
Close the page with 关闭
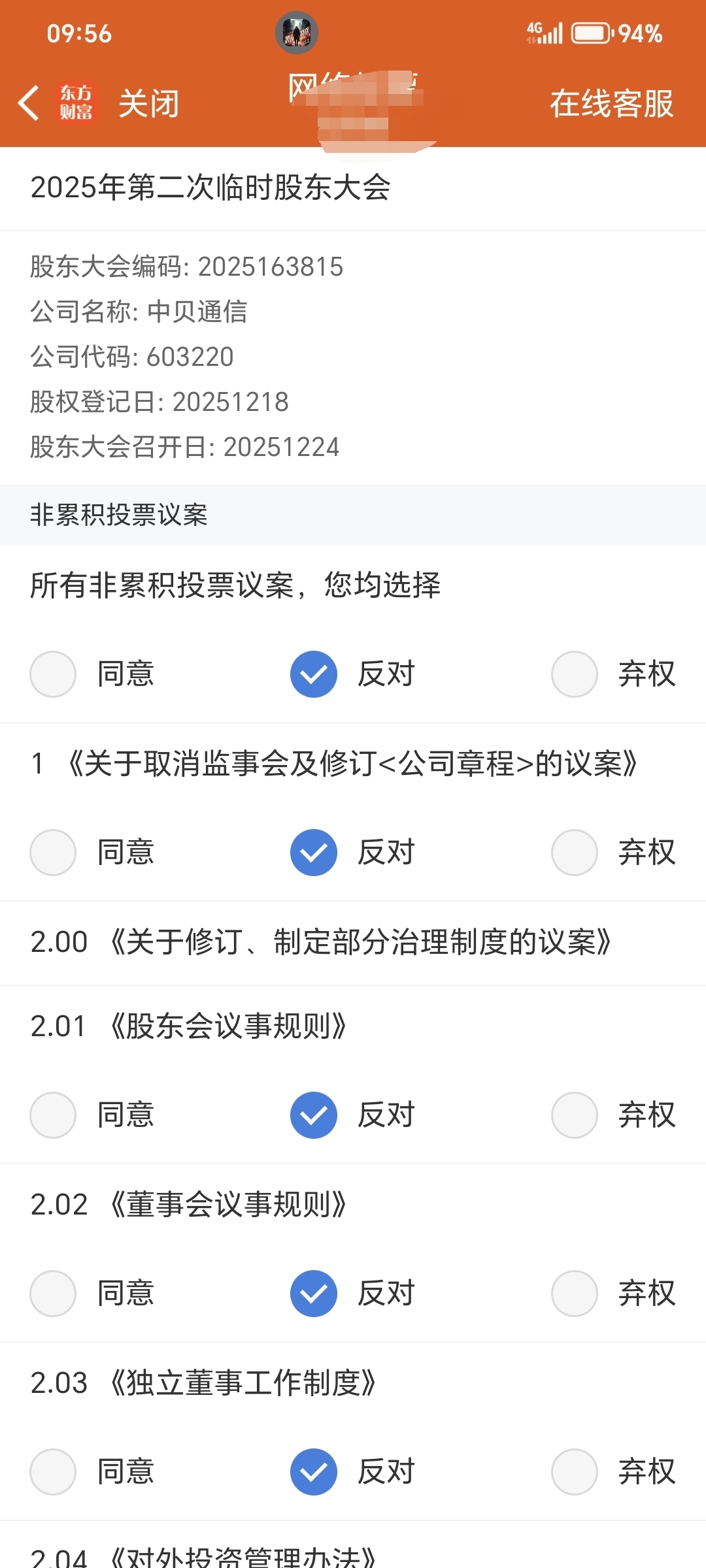(x=148, y=103)
